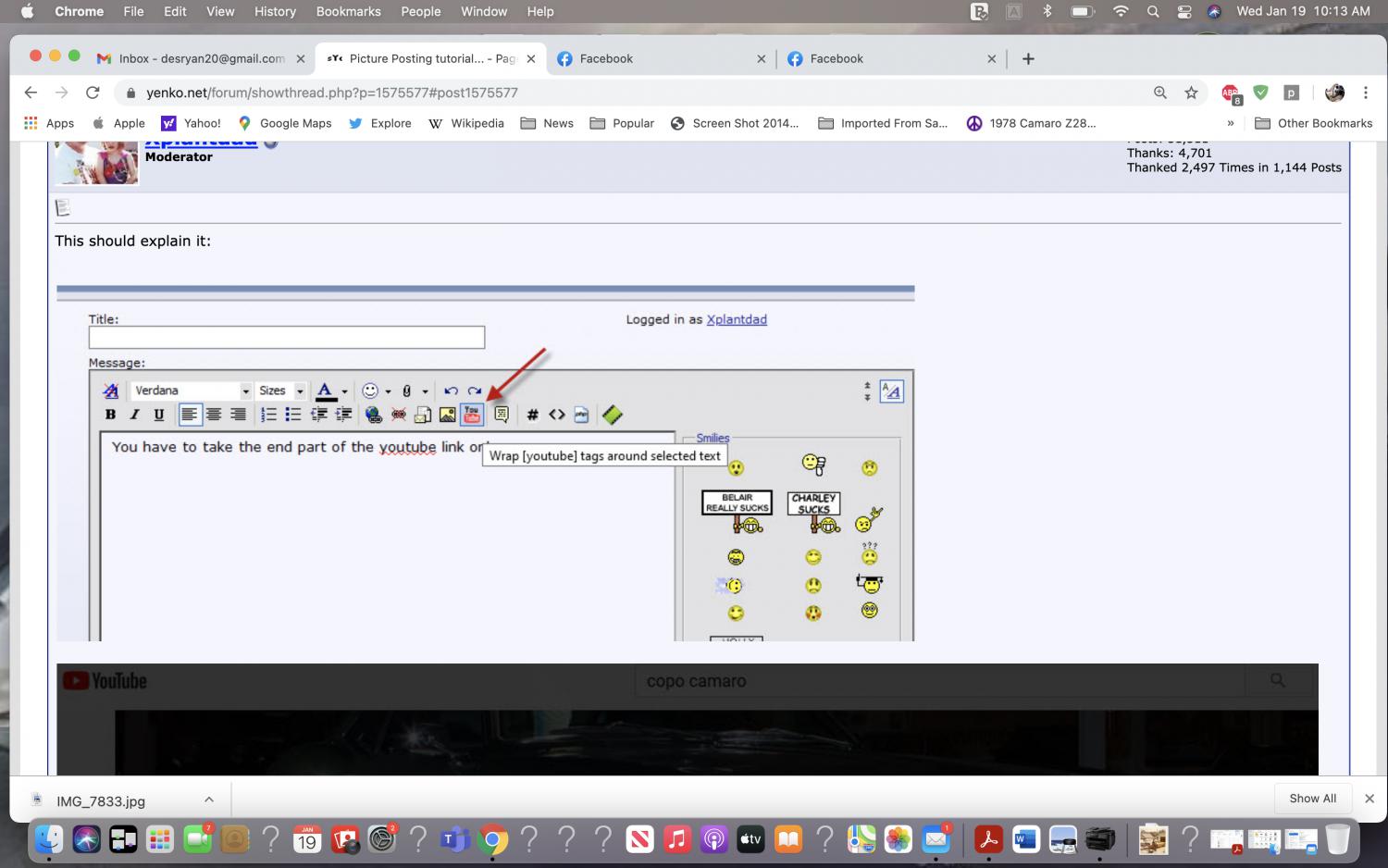The width and height of the screenshot is (1388, 868).
Task: Click the insert image icon in editor
Action: pyautogui.click(x=447, y=415)
